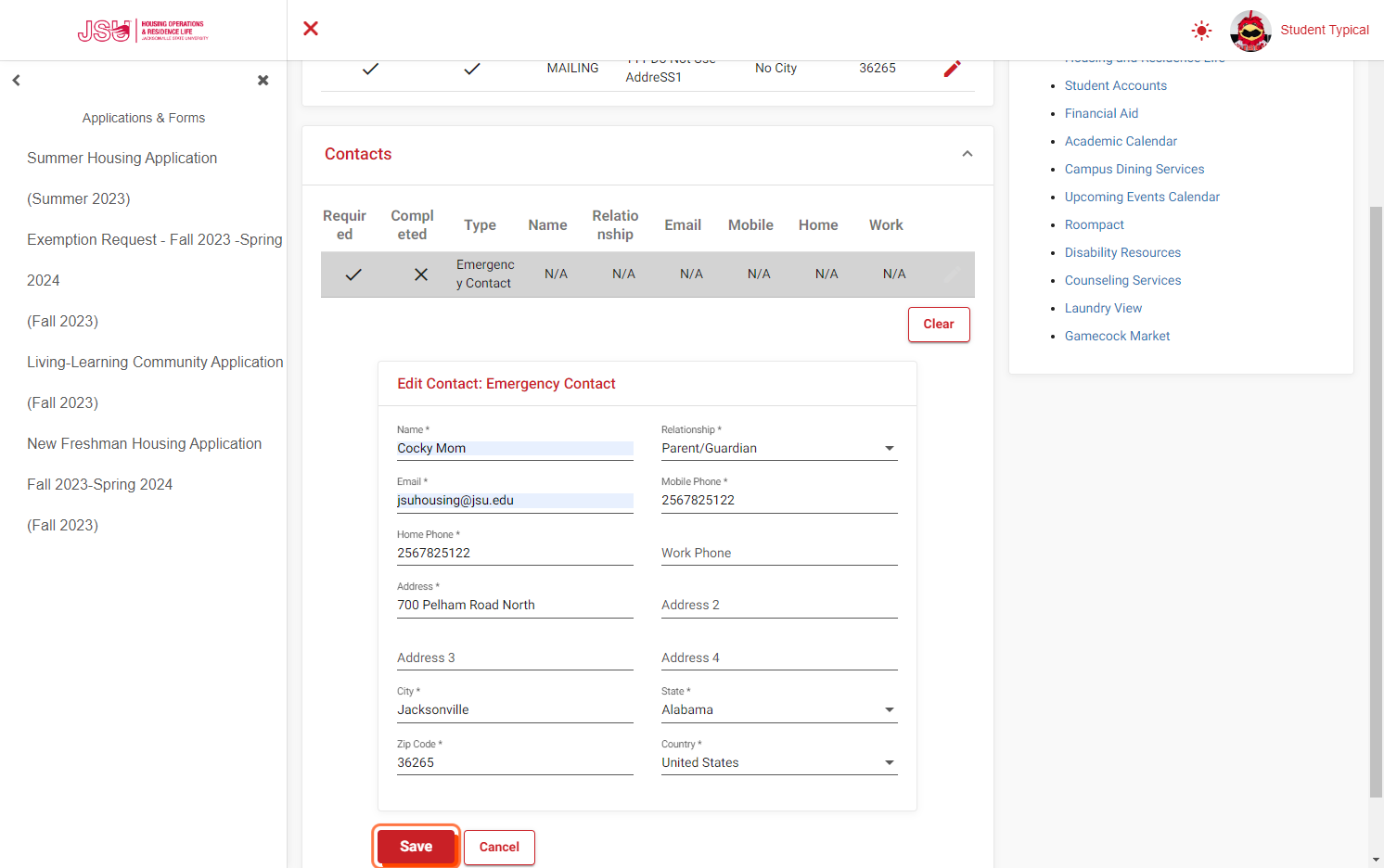Click the Zip Code field containing 36265
The height and width of the screenshot is (868, 1384).
coord(515,763)
